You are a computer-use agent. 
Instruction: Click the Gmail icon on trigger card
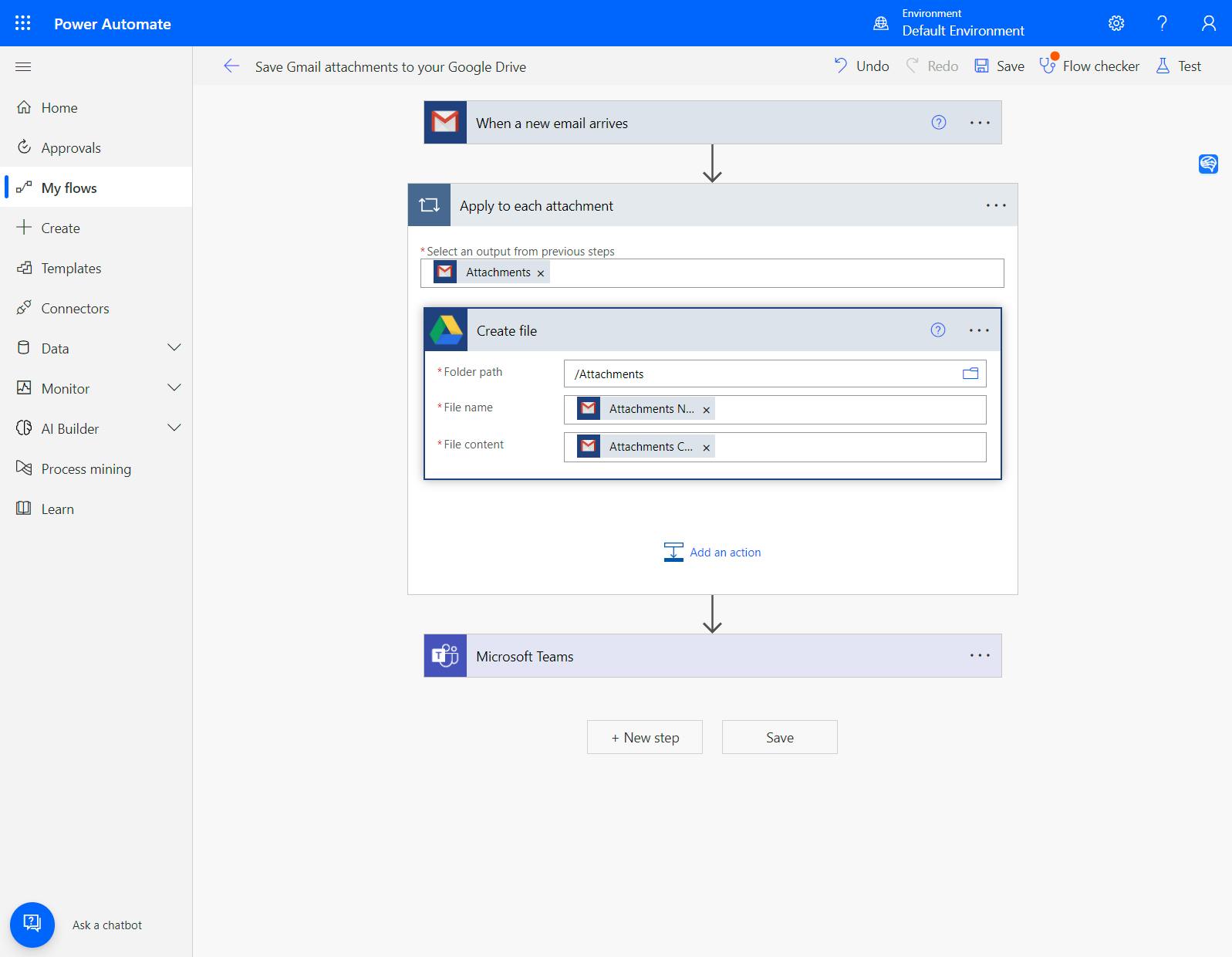click(445, 122)
